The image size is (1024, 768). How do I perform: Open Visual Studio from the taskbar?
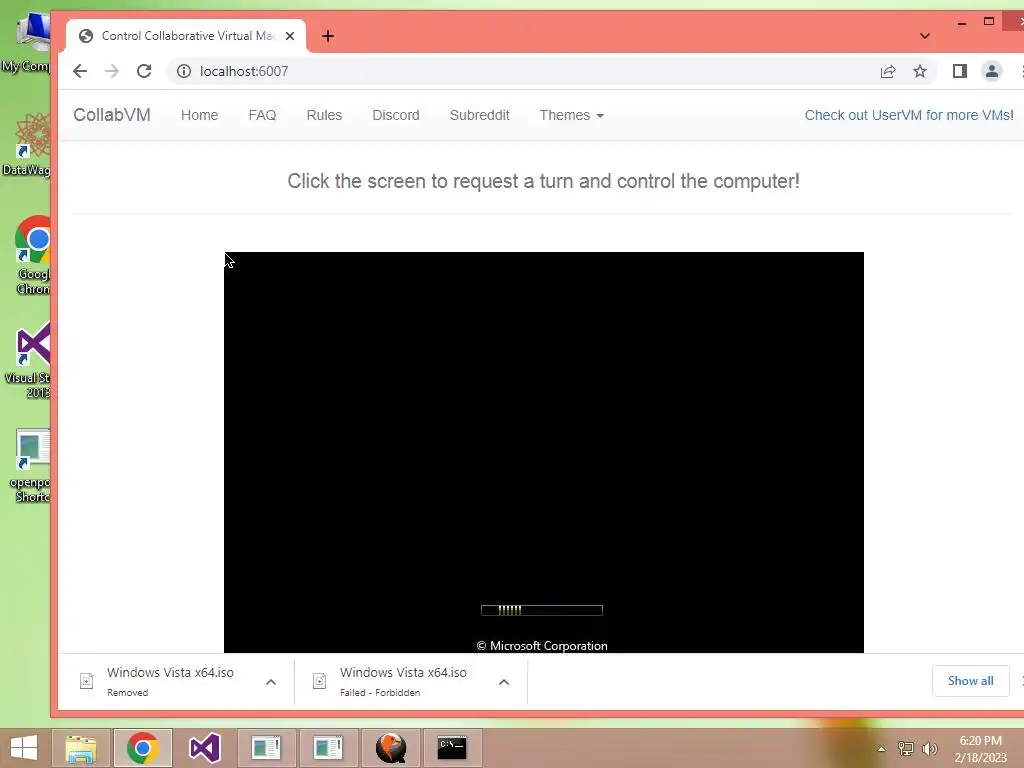[x=204, y=748]
